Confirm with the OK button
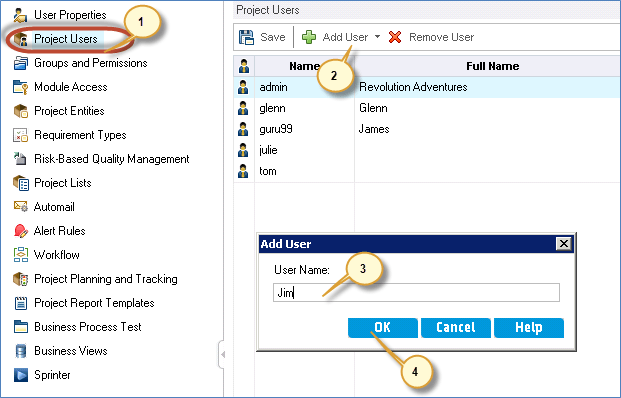 383,328
